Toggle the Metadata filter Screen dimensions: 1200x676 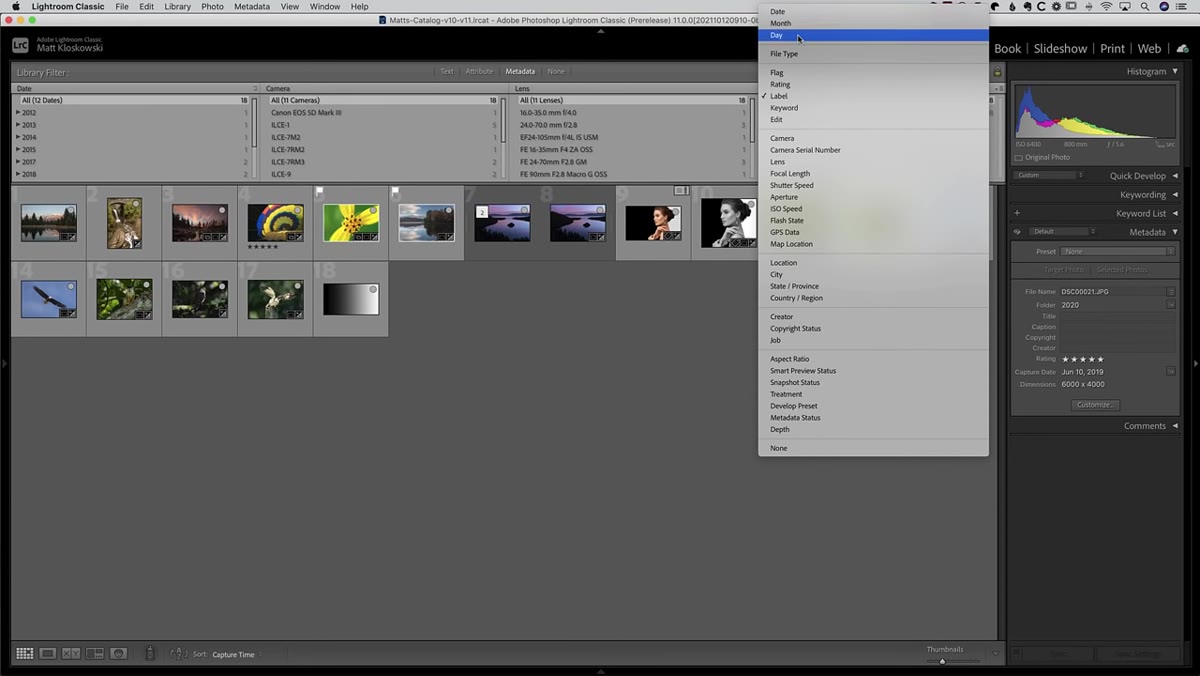click(520, 72)
